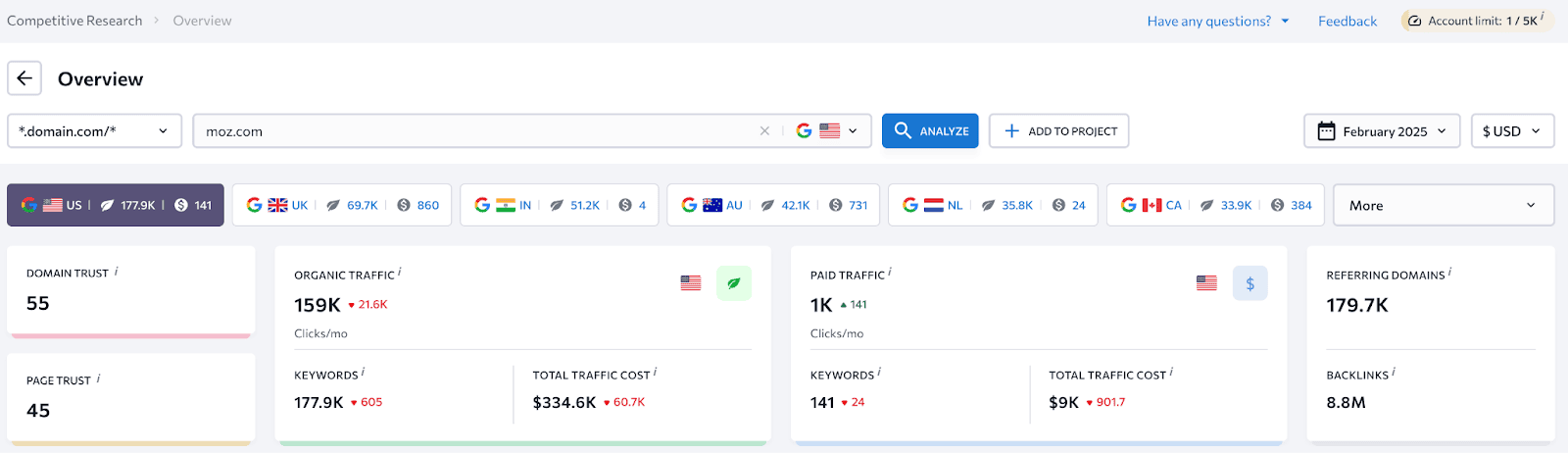Viewport: 1568px width, 453px height.
Task: Click the Overview breadcrumb text
Action: [202, 21]
